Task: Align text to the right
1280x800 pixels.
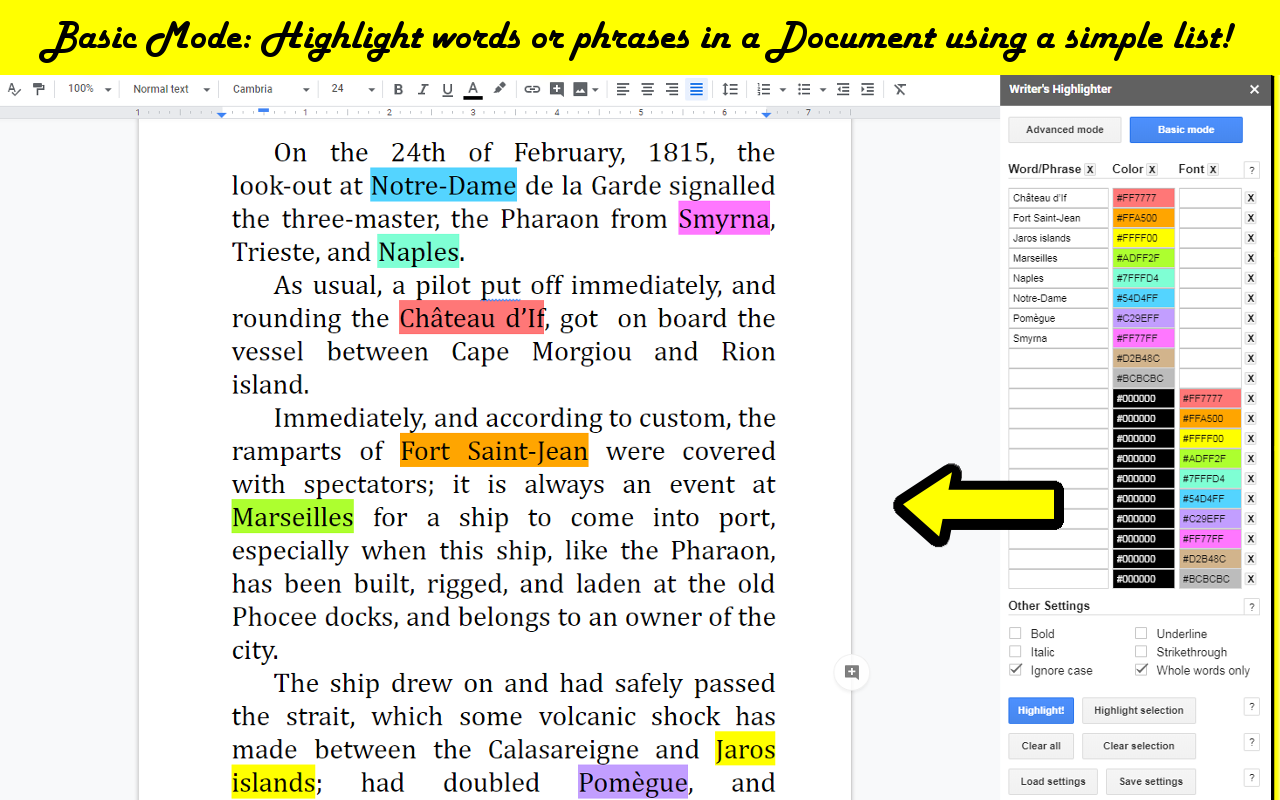Action: click(x=672, y=89)
